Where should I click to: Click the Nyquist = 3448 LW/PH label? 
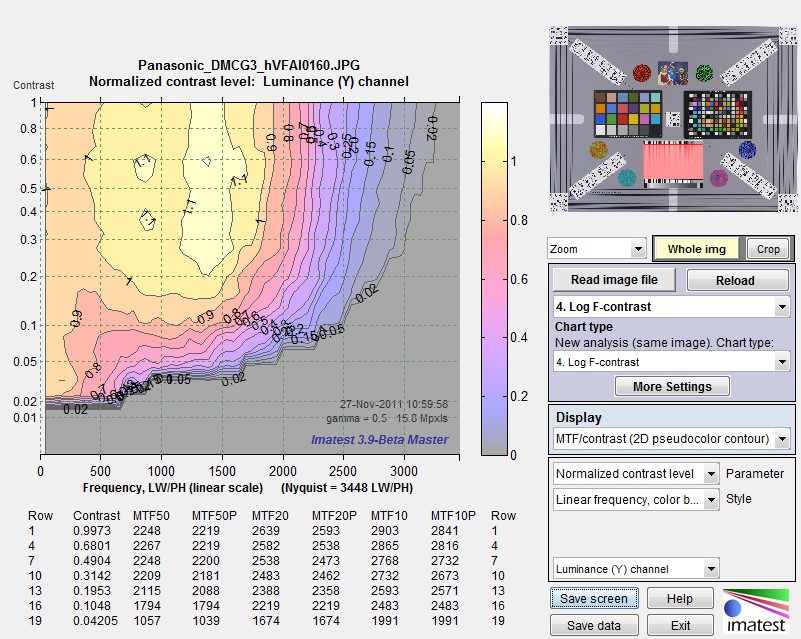point(347,488)
